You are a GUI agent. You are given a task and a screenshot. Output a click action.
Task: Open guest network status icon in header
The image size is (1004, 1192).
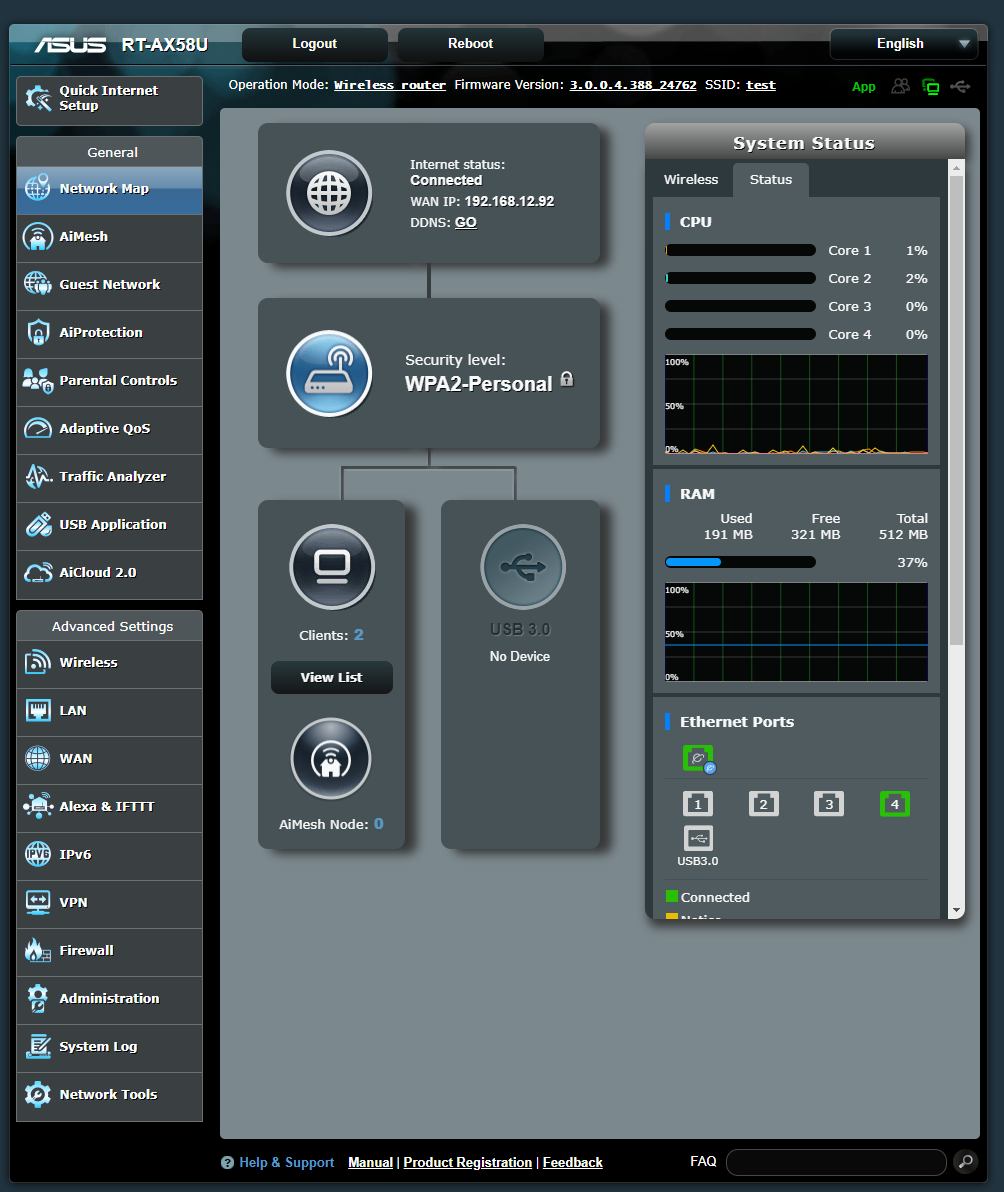[x=901, y=86]
